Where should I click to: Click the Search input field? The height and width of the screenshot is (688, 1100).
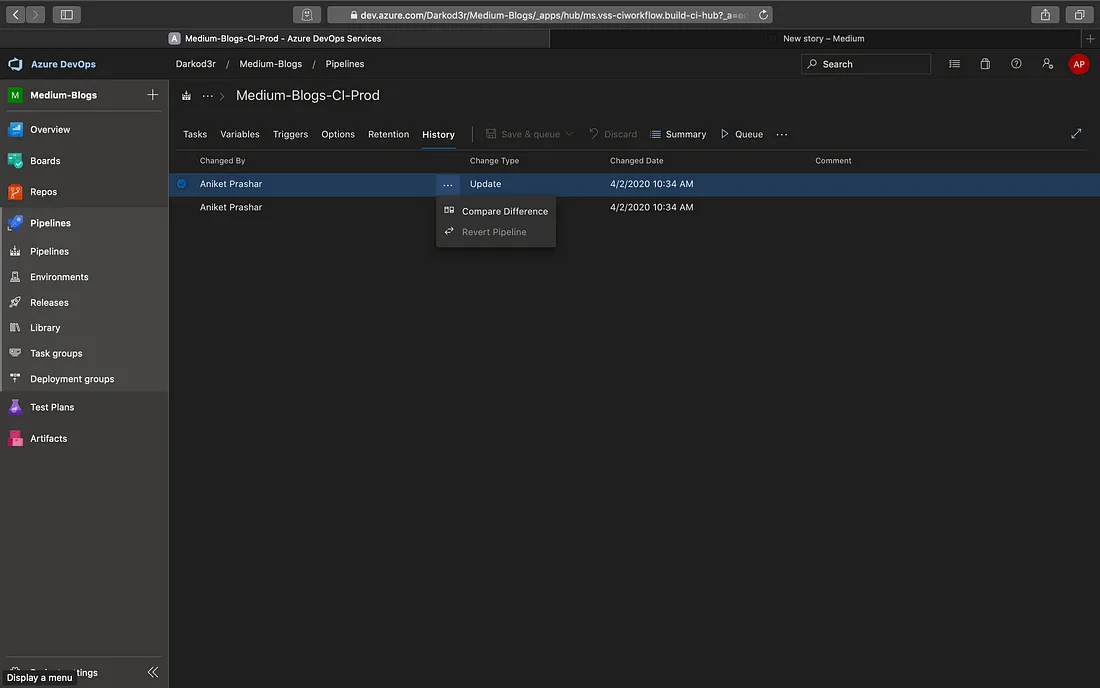click(866, 64)
